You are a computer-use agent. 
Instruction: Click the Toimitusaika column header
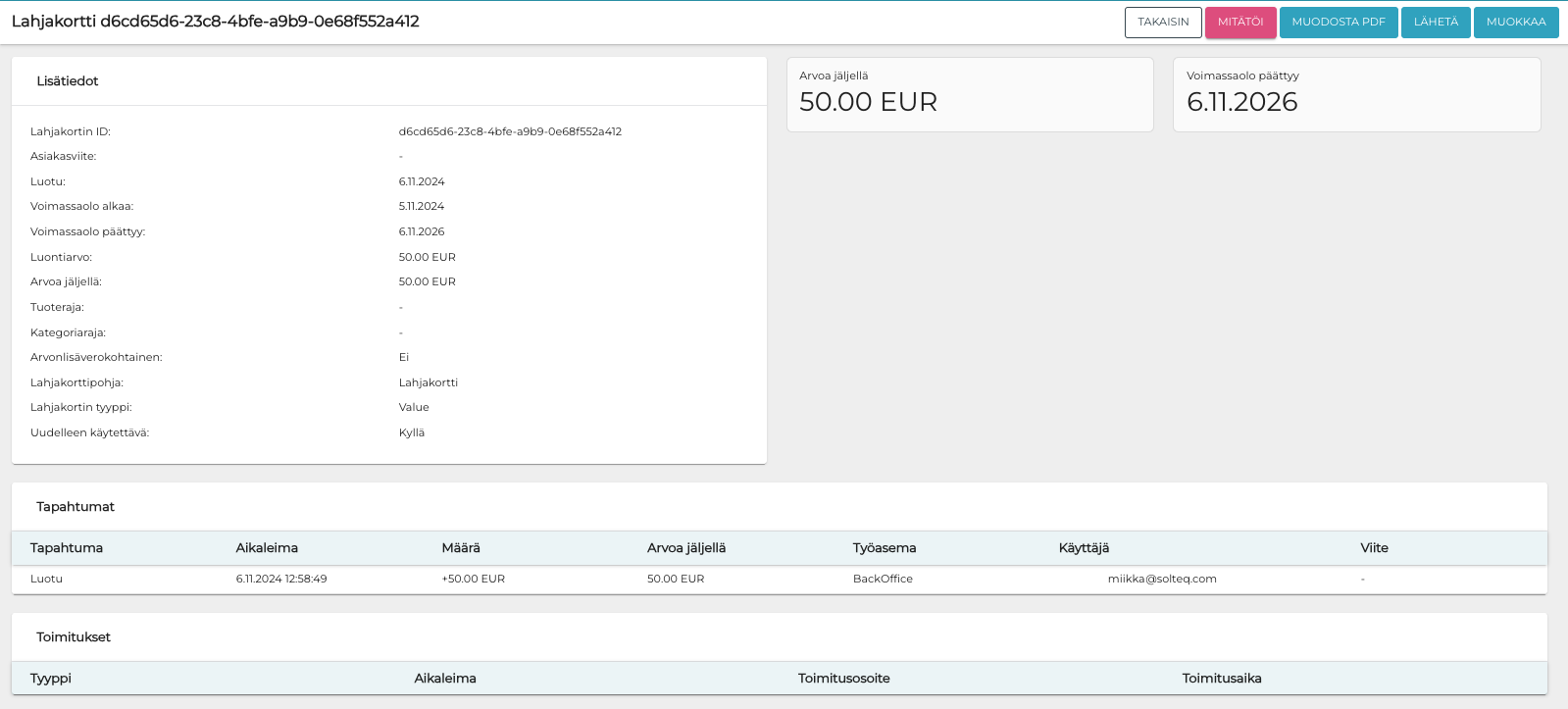[x=1222, y=679]
